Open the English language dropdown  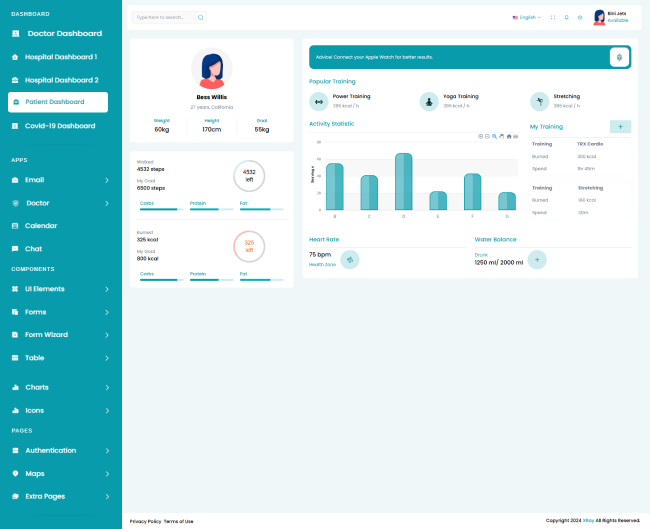[525, 17]
